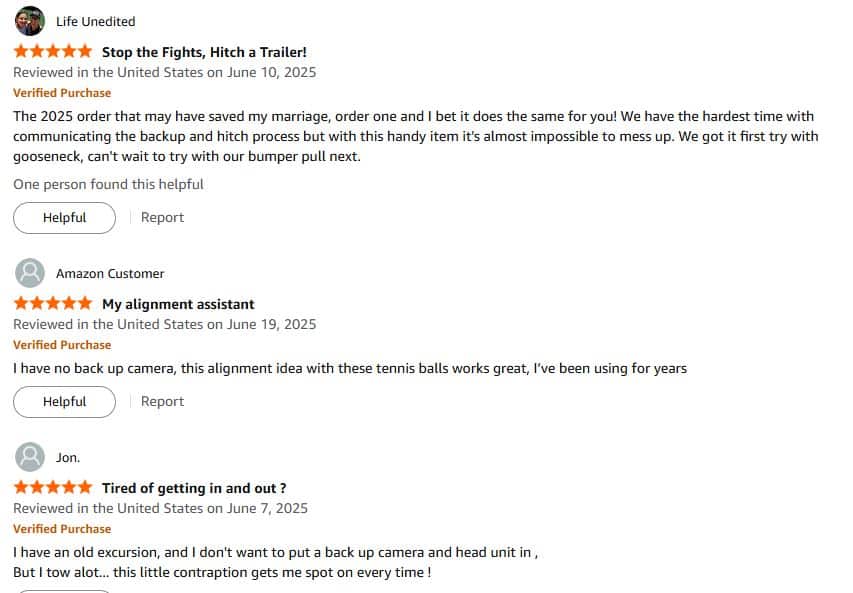Open review titled My alignment assistant
The image size is (853, 593).
178,304
